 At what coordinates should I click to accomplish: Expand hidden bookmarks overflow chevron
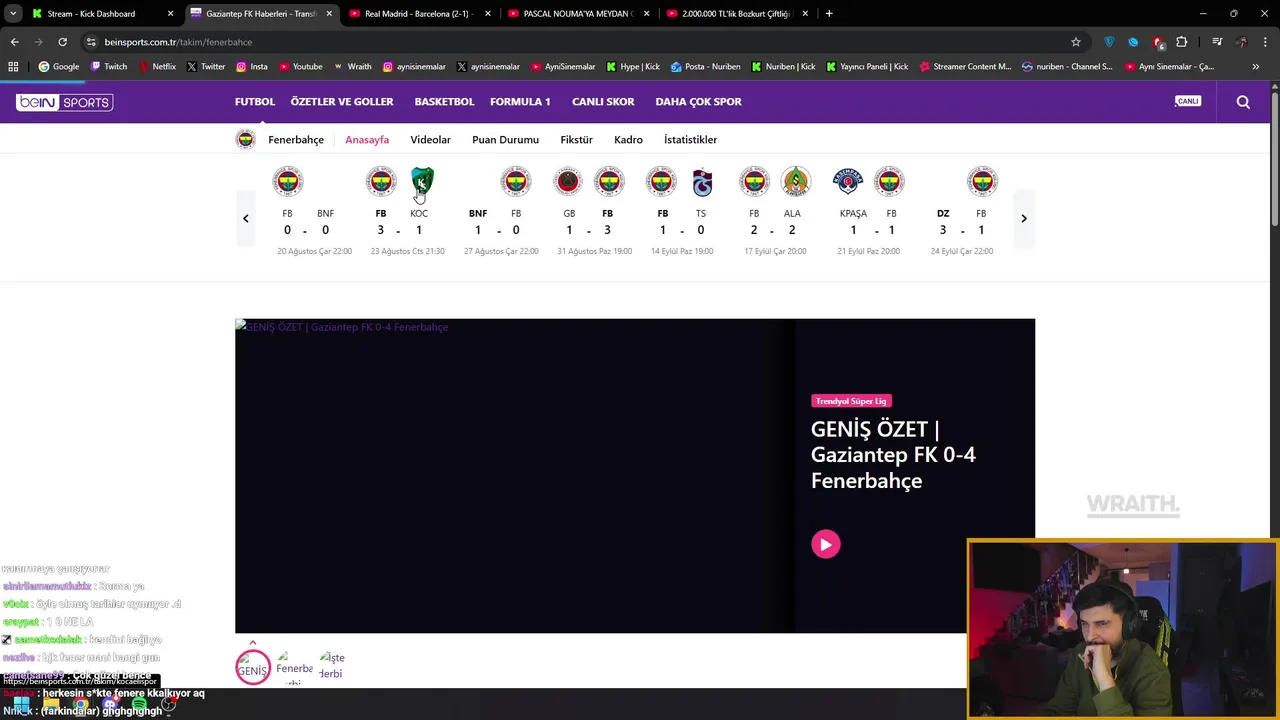(1256, 67)
